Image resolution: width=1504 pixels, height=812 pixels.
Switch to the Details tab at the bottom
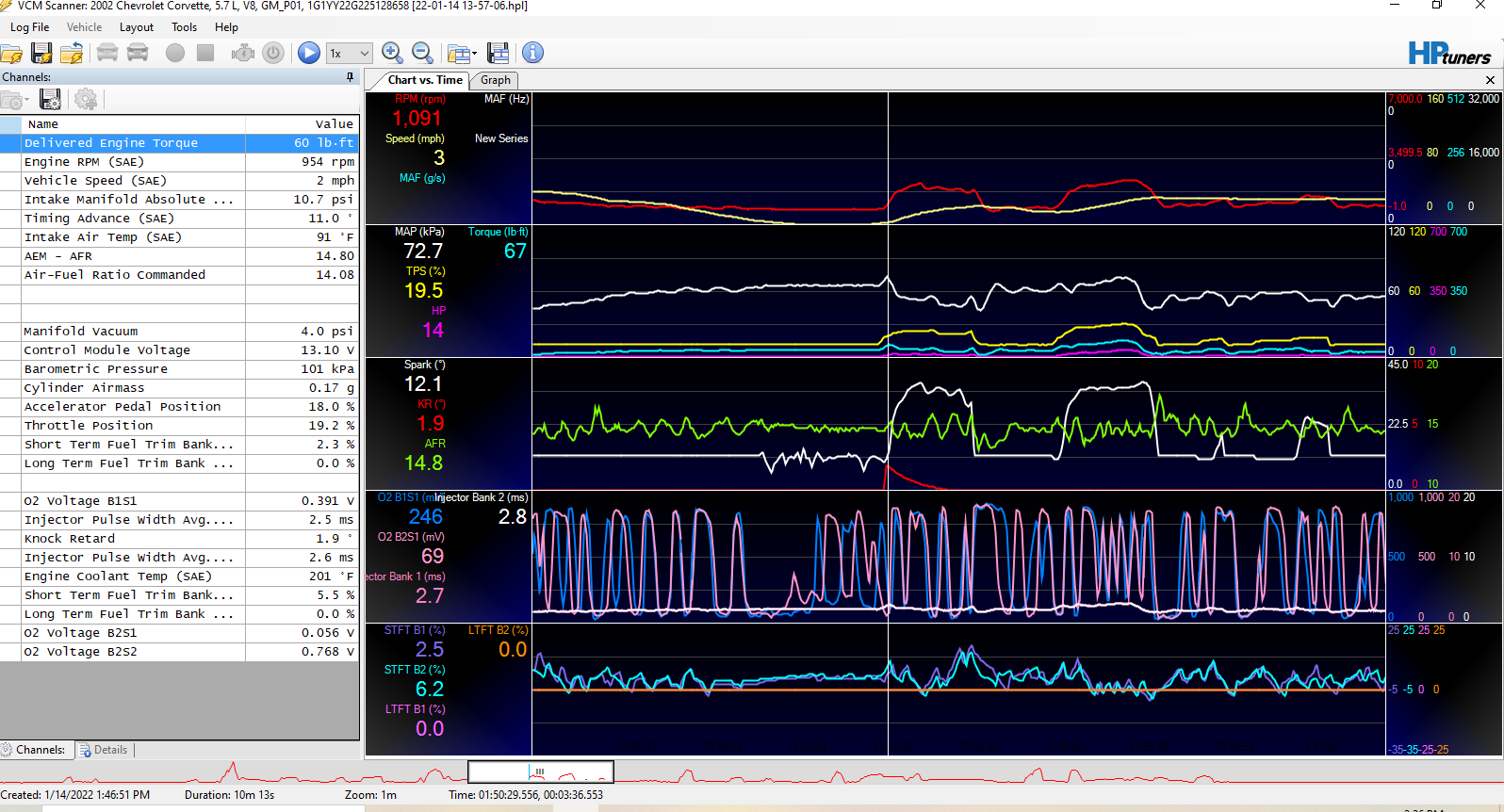[x=104, y=750]
